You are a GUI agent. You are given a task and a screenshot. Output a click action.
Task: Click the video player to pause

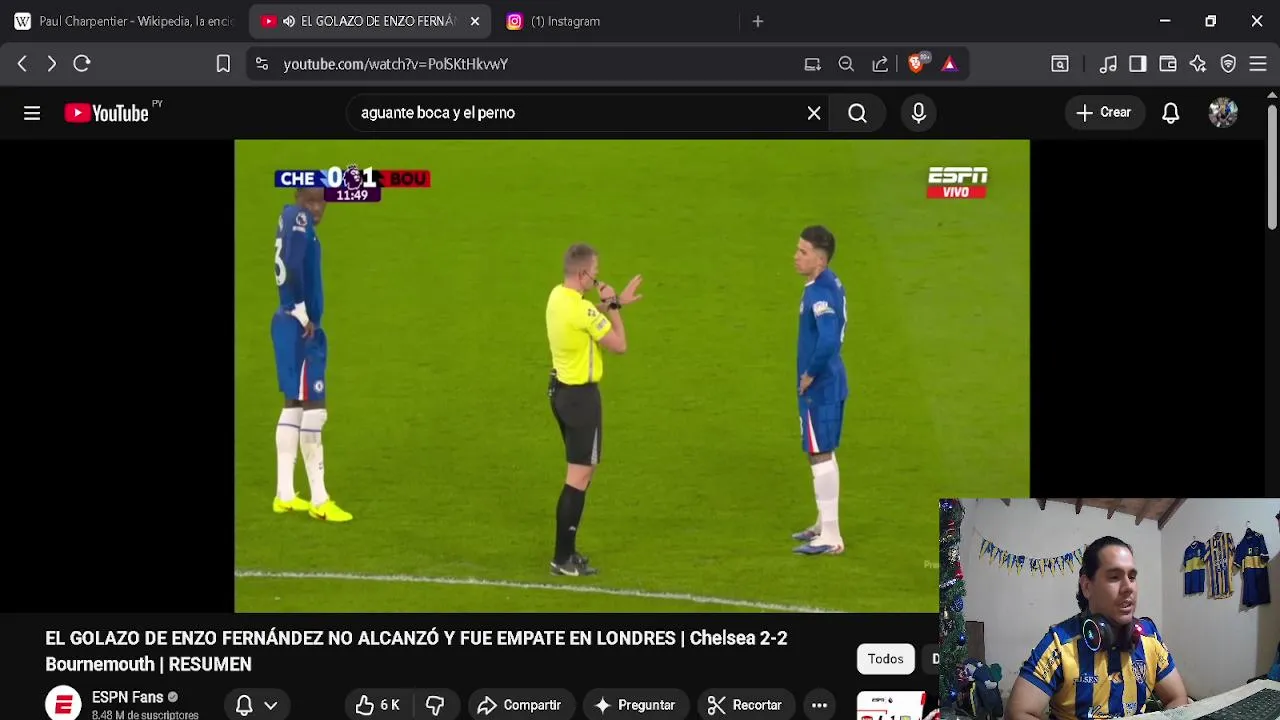(632, 375)
